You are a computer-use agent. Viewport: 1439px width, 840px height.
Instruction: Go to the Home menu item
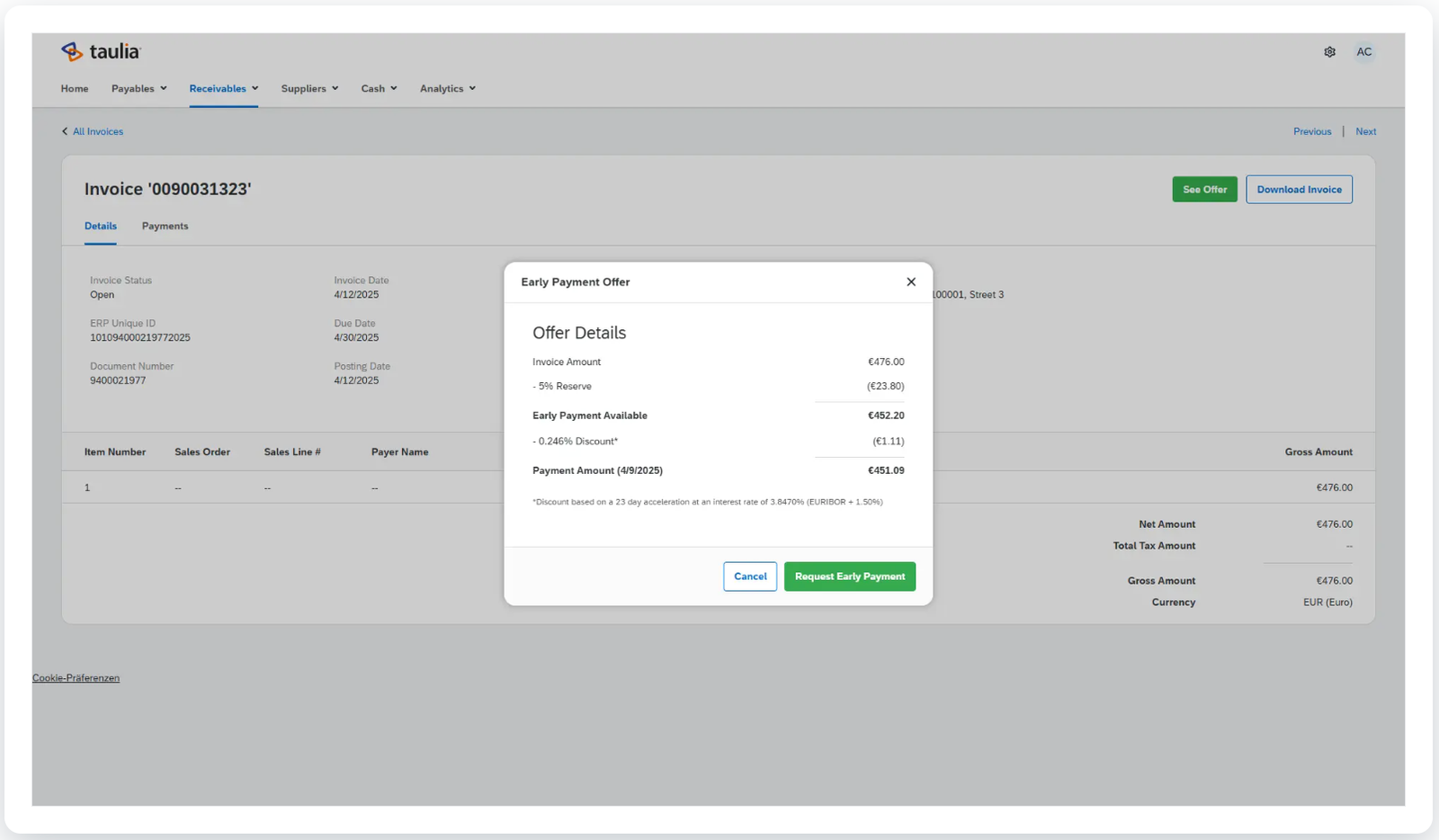pyautogui.click(x=75, y=89)
